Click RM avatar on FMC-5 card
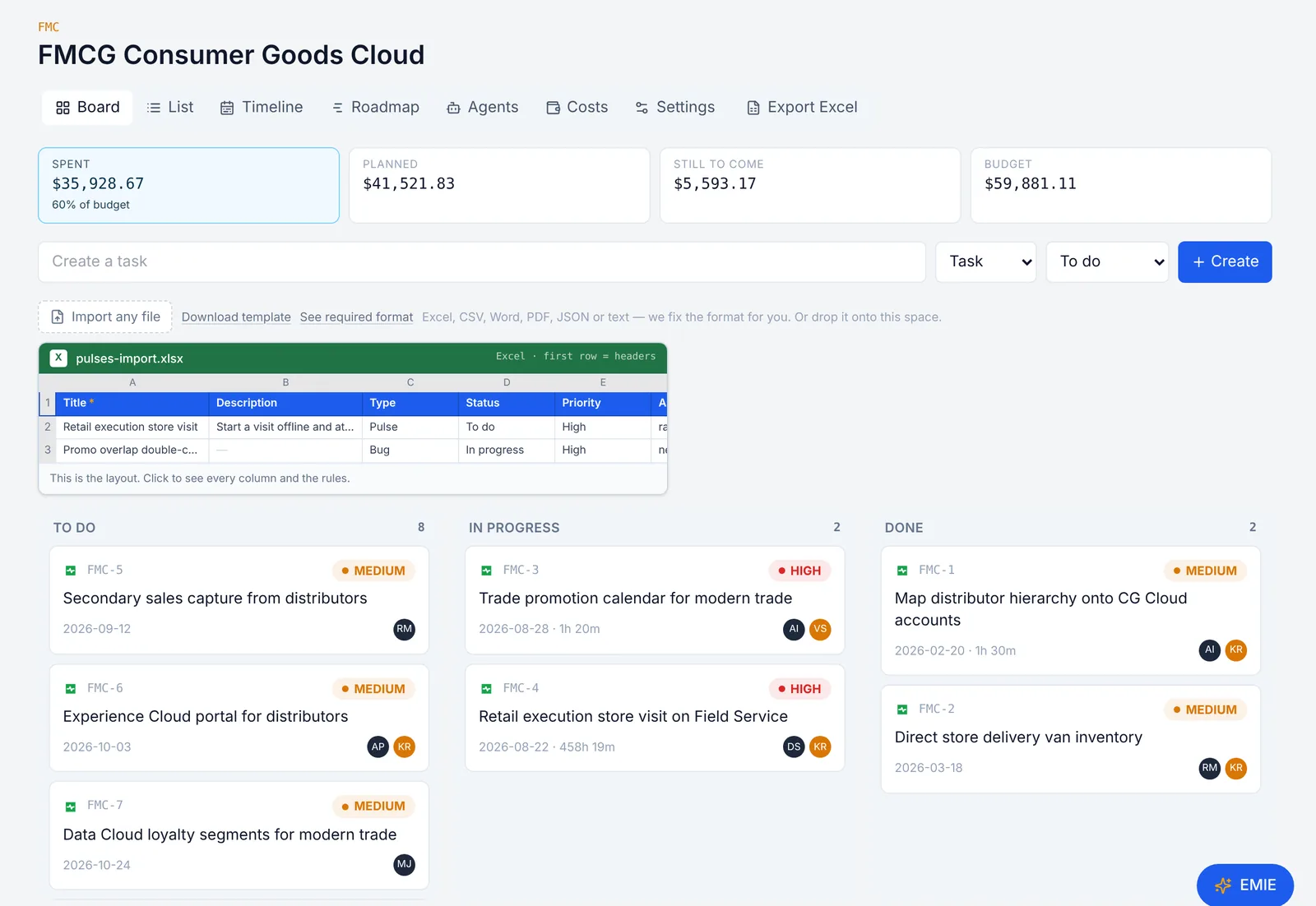 (x=404, y=629)
